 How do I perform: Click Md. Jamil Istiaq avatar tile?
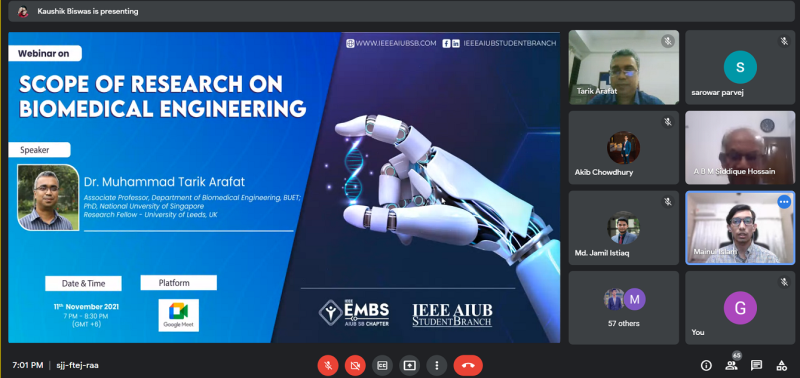(x=623, y=228)
